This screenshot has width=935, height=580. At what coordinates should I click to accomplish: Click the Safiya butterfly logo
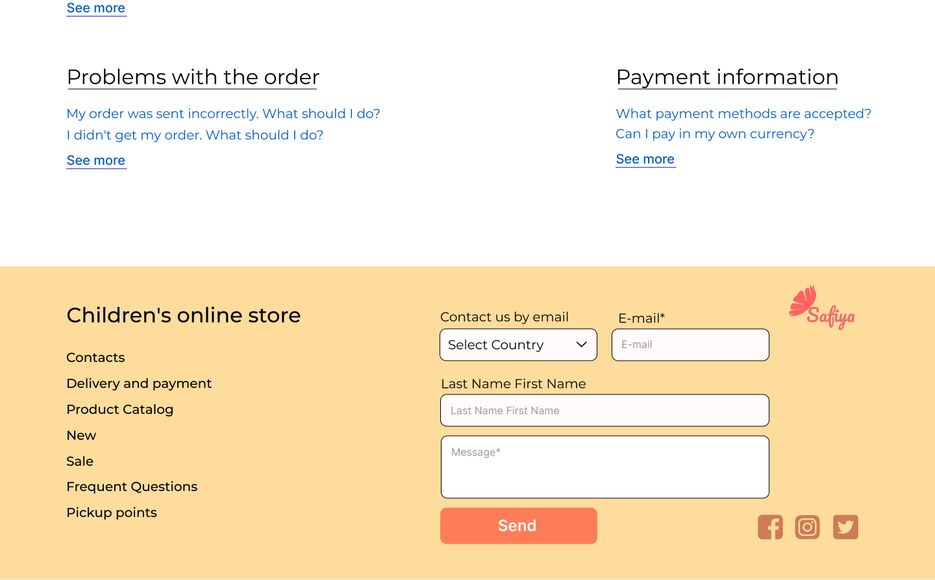[822, 308]
